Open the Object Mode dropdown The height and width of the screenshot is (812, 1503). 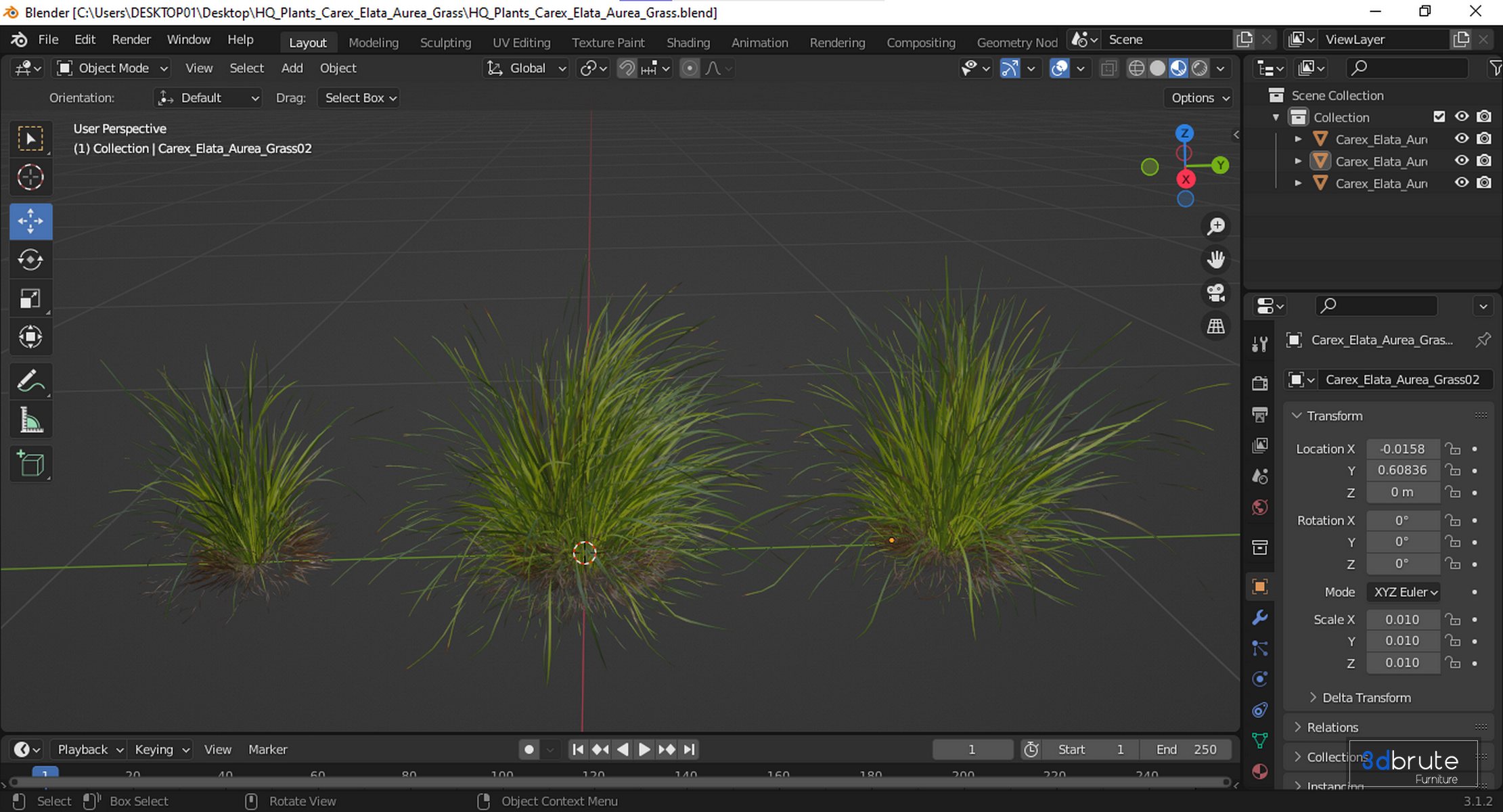click(113, 68)
